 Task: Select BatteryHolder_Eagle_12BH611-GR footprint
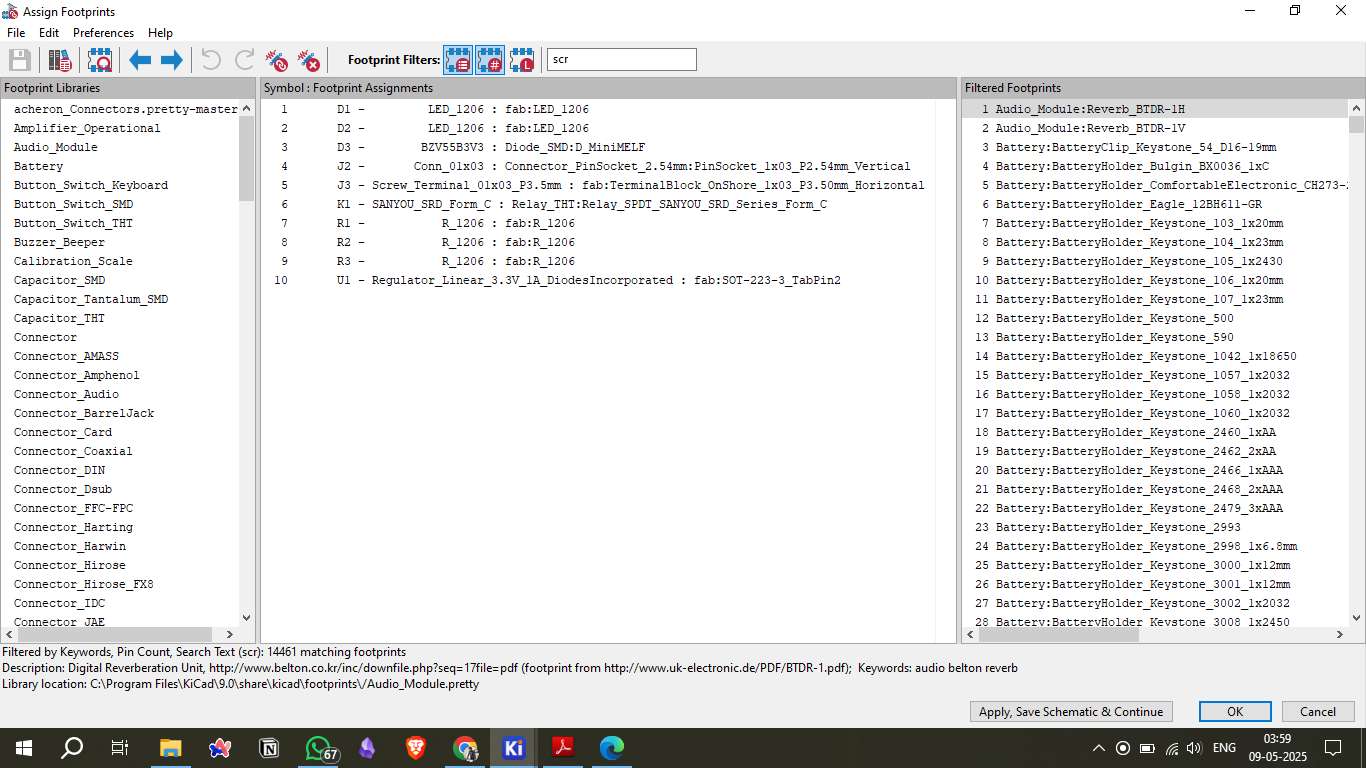pyautogui.click(x=1129, y=204)
